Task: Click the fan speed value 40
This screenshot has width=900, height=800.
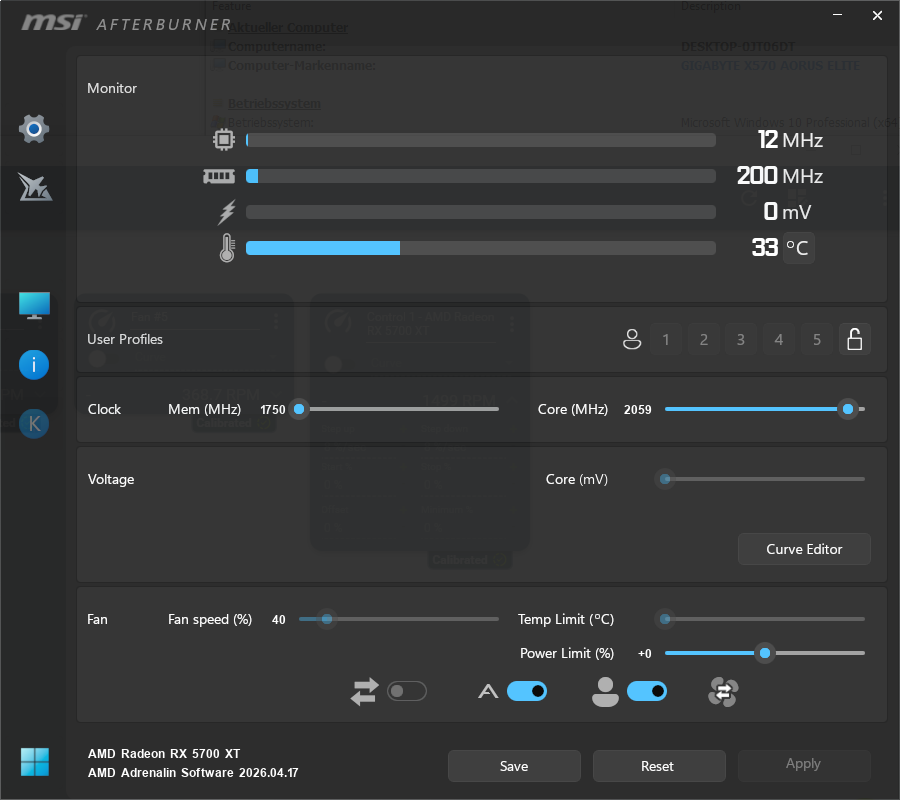Action: pyautogui.click(x=278, y=620)
